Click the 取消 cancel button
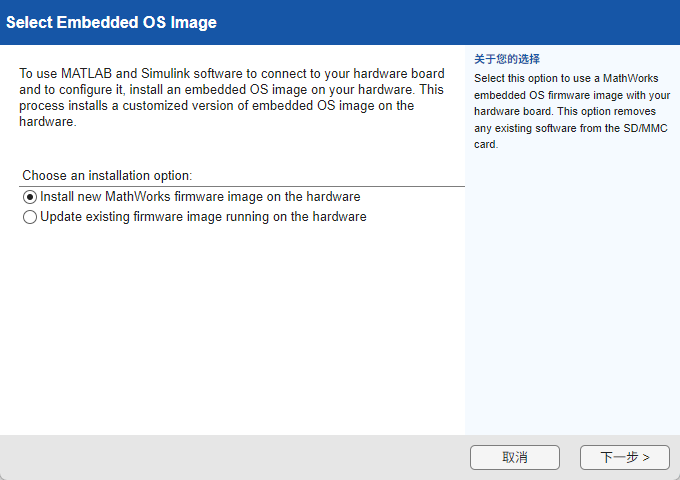This screenshot has width=680, height=480. (x=515, y=457)
